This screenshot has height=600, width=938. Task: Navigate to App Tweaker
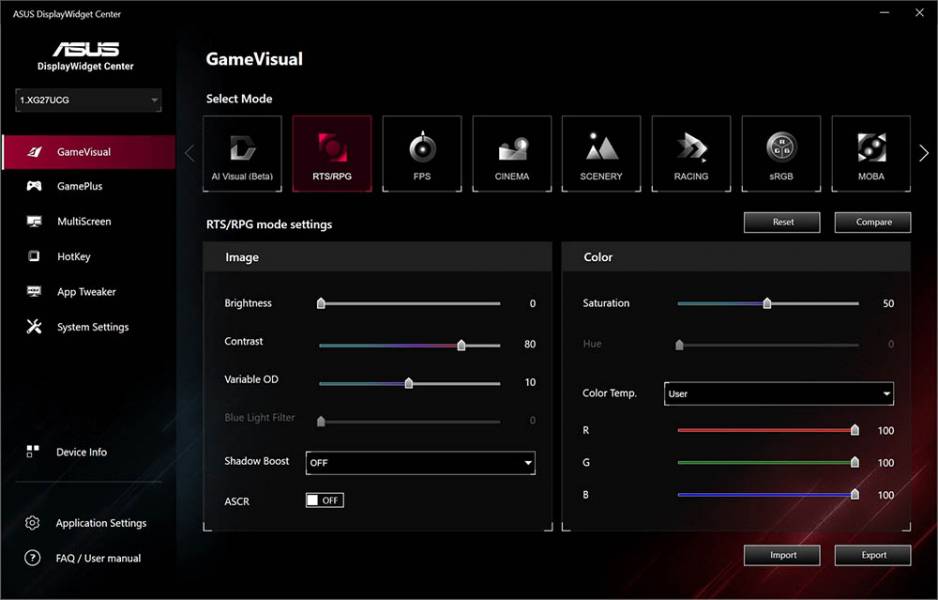pyautogui.click(x=87, y=292)
